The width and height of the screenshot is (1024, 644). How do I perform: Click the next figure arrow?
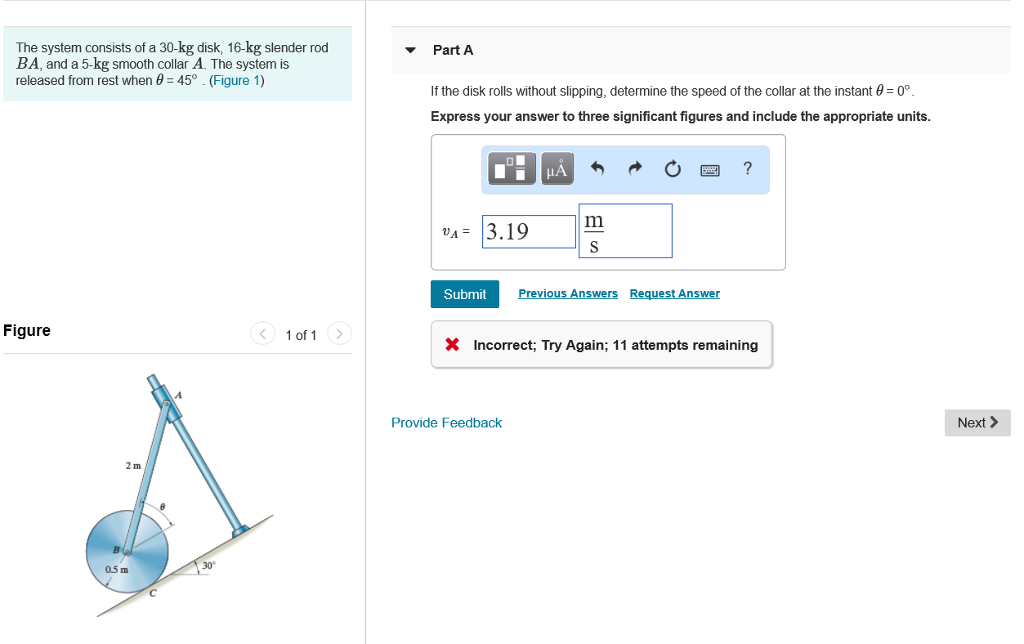pos(339,334)
